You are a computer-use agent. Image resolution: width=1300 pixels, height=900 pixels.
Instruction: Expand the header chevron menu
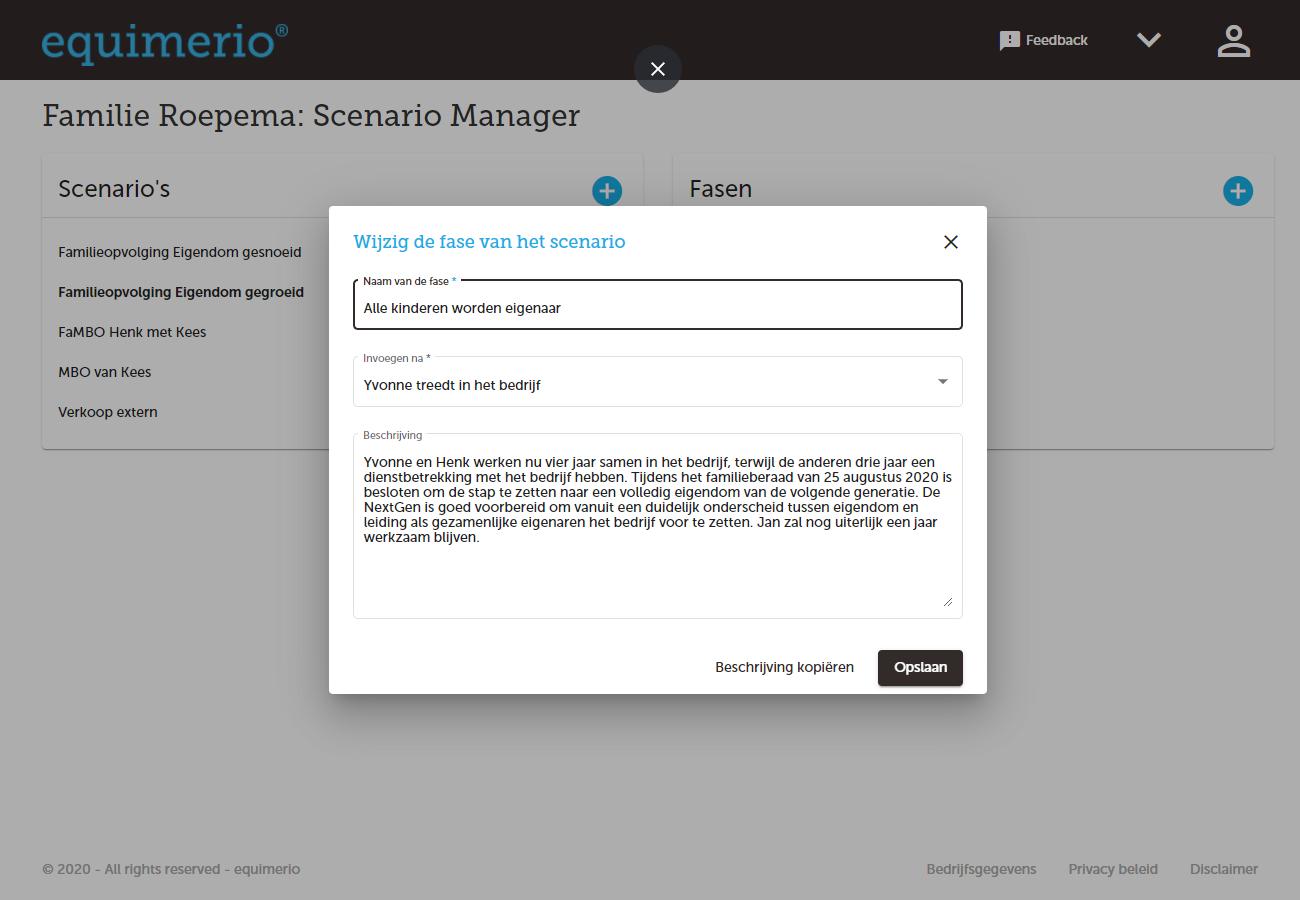pos(1149,40)
